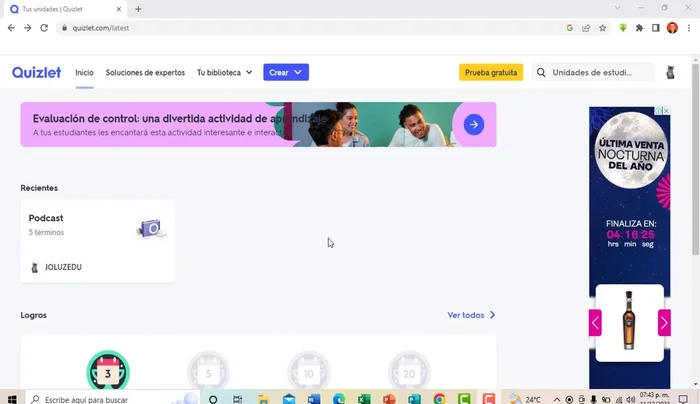Open Soluciones de expertos

(x=145, y=72)
